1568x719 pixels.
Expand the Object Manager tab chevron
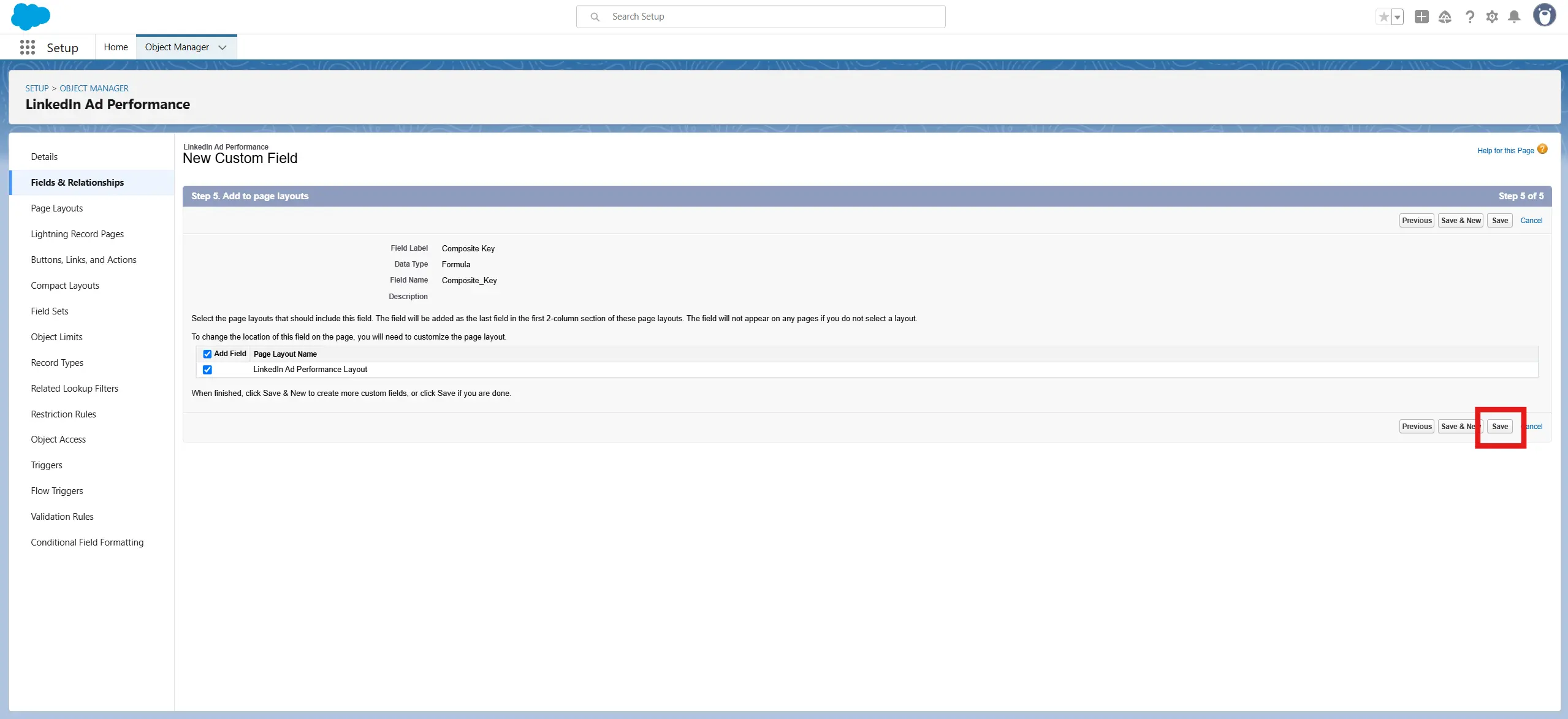[x=223, y=47]
